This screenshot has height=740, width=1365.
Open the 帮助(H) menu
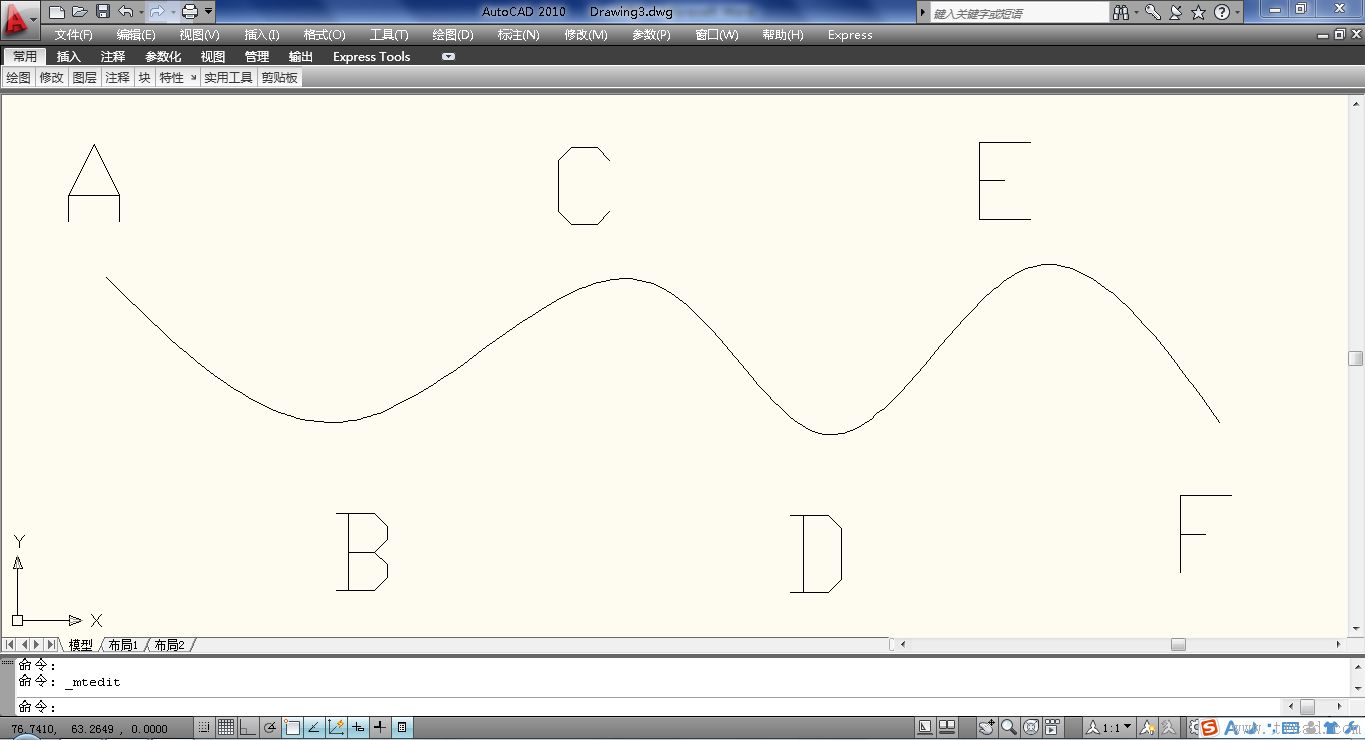(x=782, y=35)
